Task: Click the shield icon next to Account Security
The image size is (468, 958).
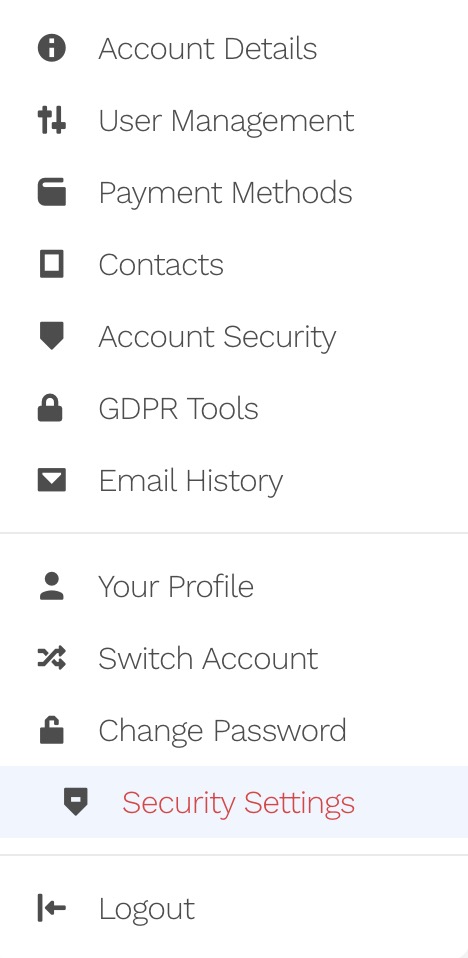Action: coord(51,336)
